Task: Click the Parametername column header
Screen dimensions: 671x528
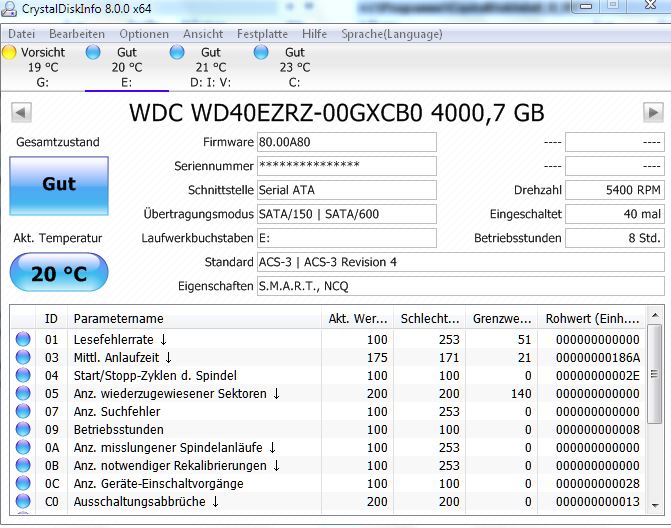Action: pyautogui.click(x=194, y=318)
